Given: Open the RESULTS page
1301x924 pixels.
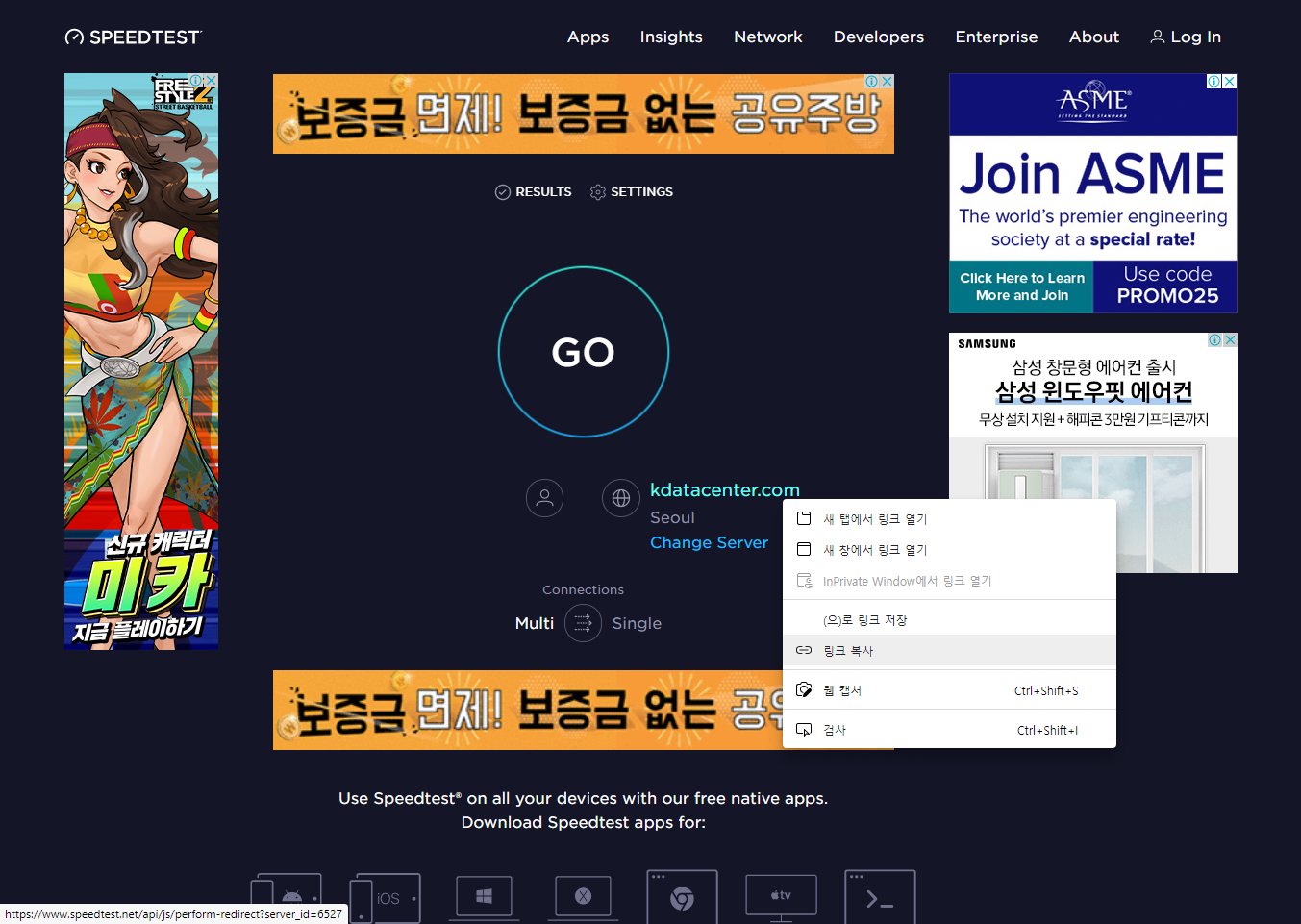Looking at the screenshot, I should tap(533, 192).
